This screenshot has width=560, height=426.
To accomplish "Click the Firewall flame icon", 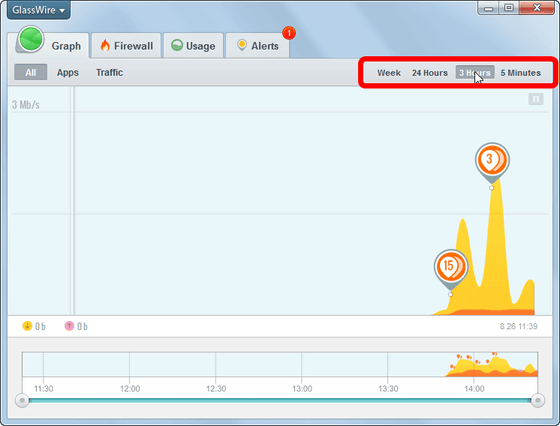I will click(x=105, y=45).
